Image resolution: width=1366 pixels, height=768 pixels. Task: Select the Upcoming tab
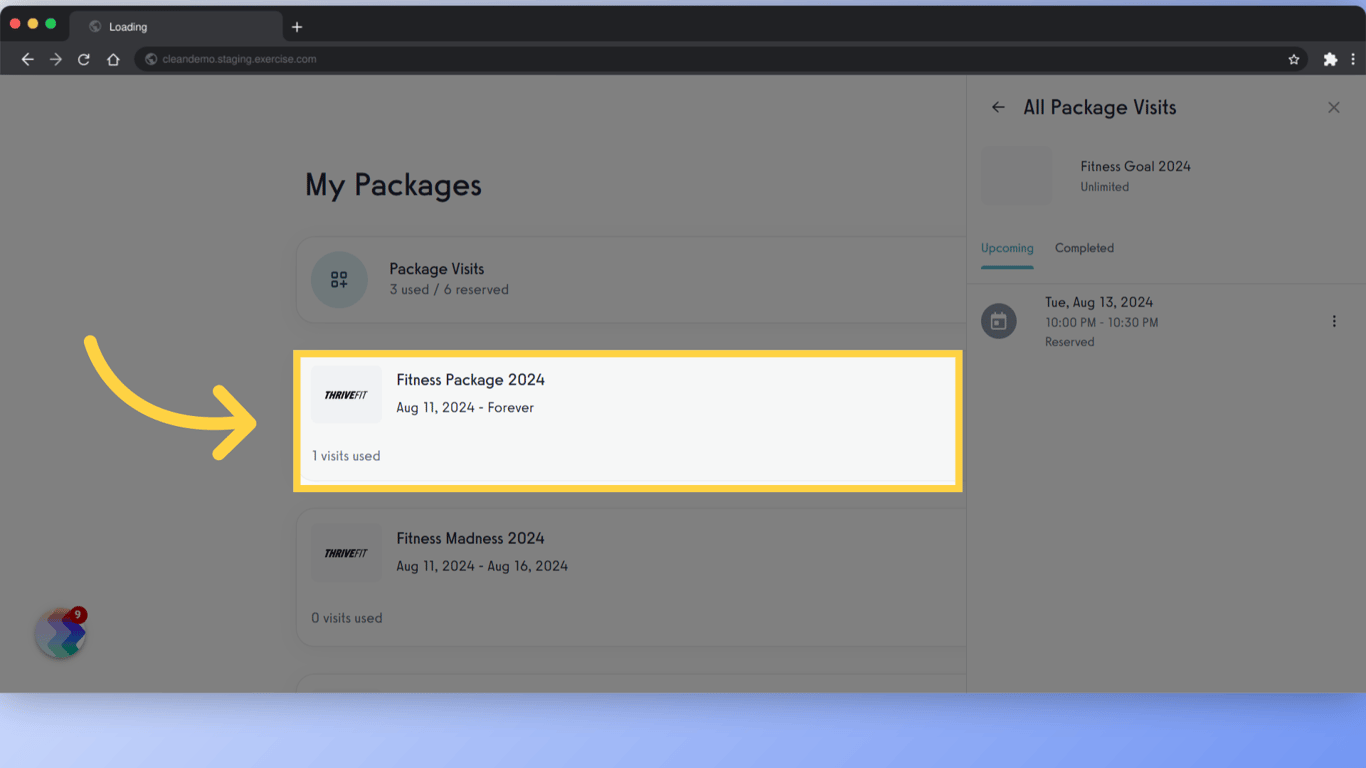pos(1007,248)
